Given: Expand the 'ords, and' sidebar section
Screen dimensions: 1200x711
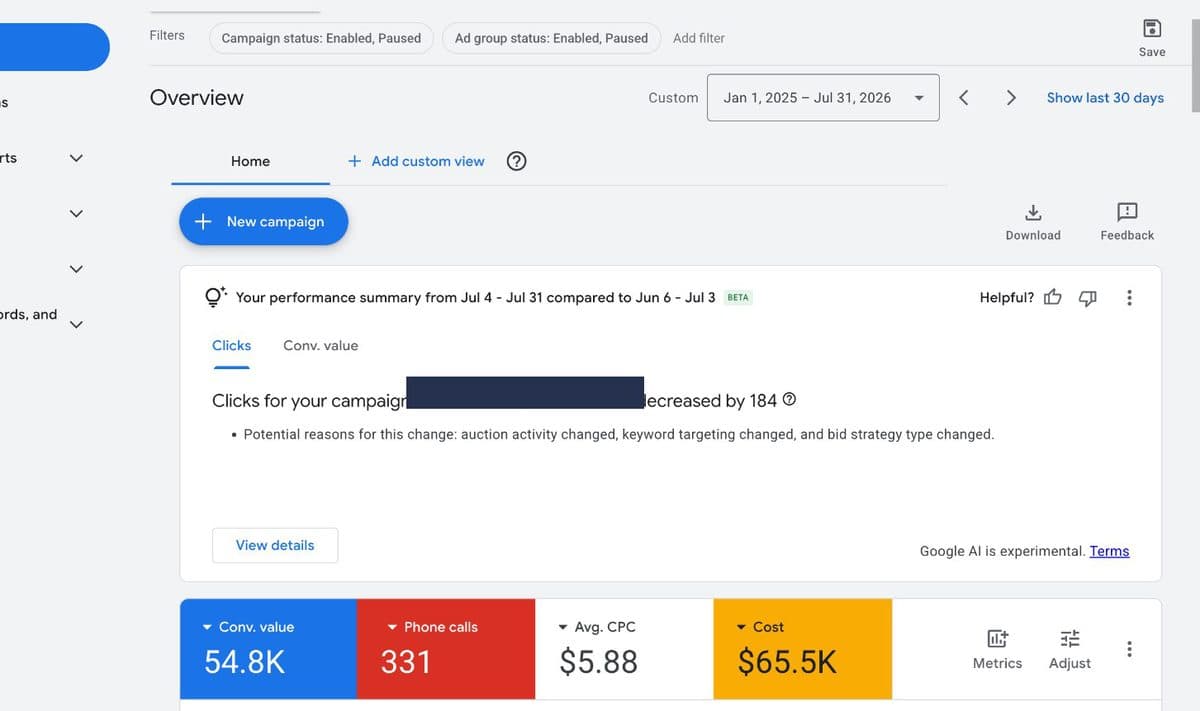Looking at the screenshot, I should click(76, 324).
